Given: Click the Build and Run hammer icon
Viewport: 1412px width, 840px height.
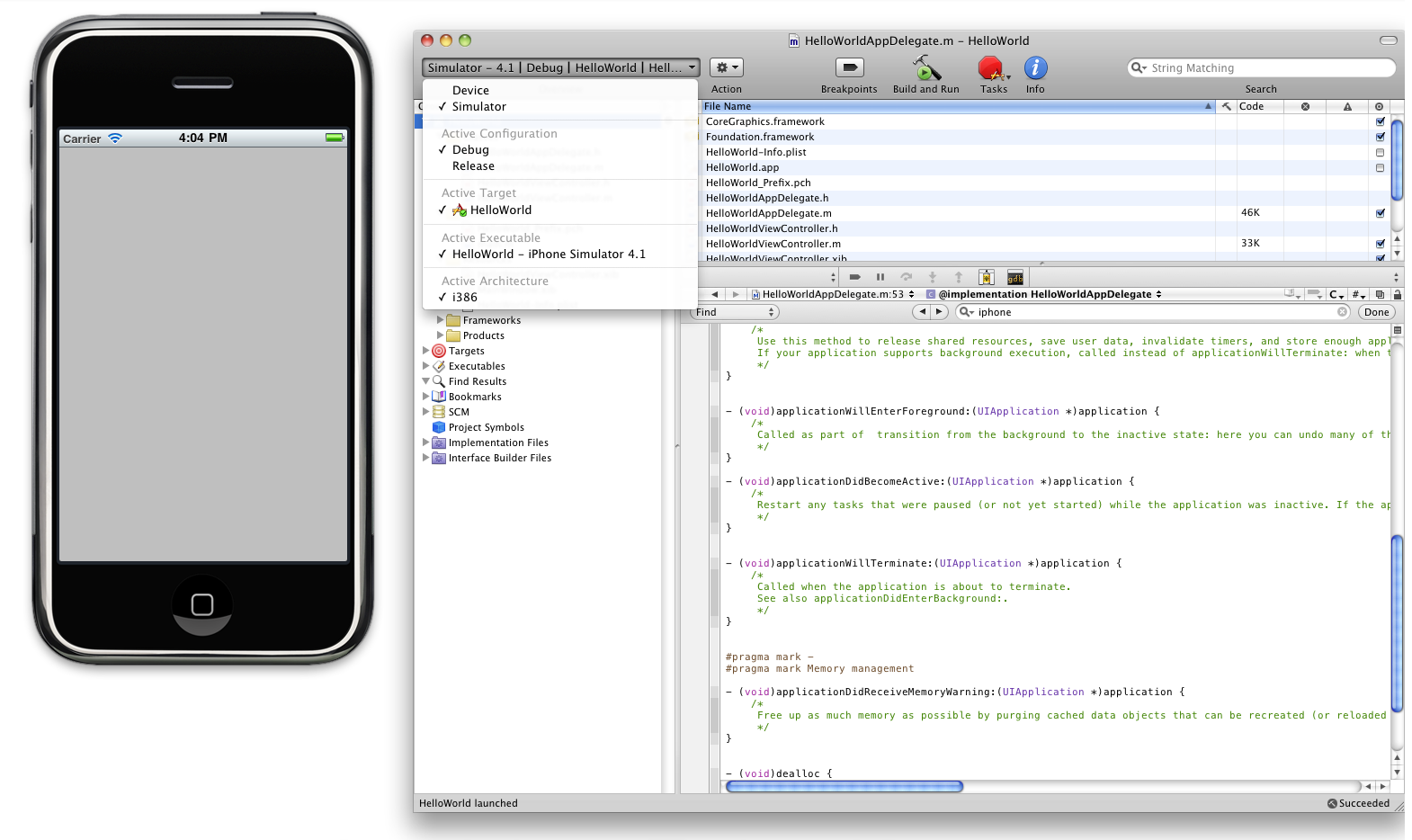Looking at the screenshot, I should (925, 67).
